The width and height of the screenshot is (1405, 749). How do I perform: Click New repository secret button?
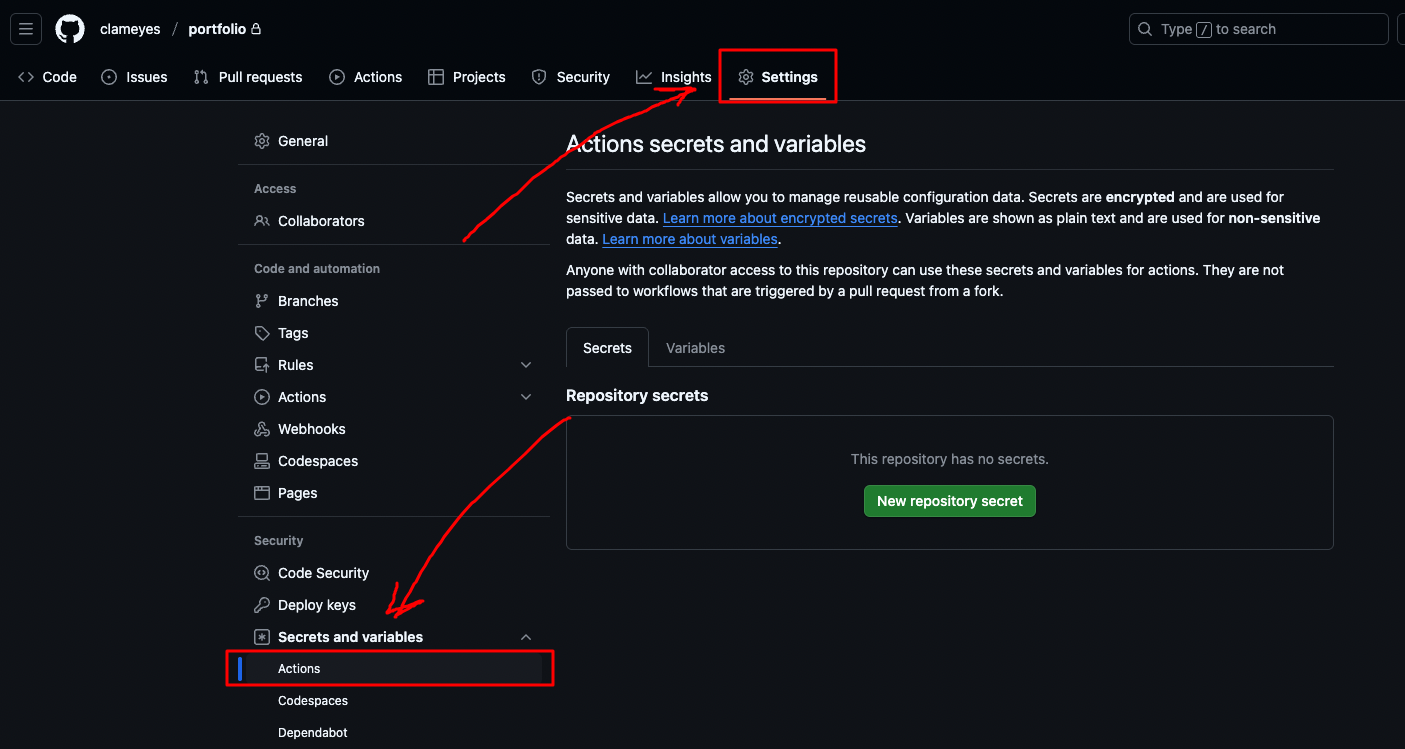950,501
